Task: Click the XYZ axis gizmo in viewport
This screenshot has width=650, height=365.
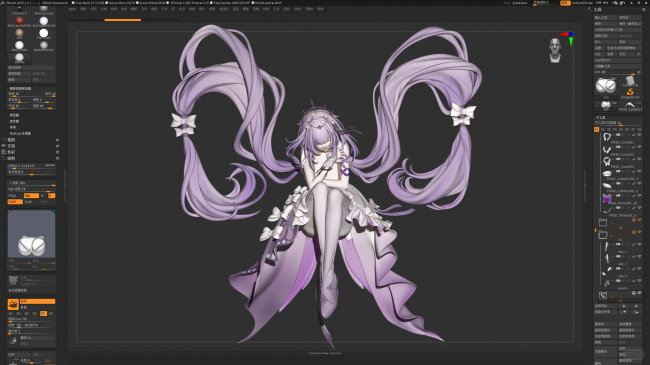Action: coord(569,38)
